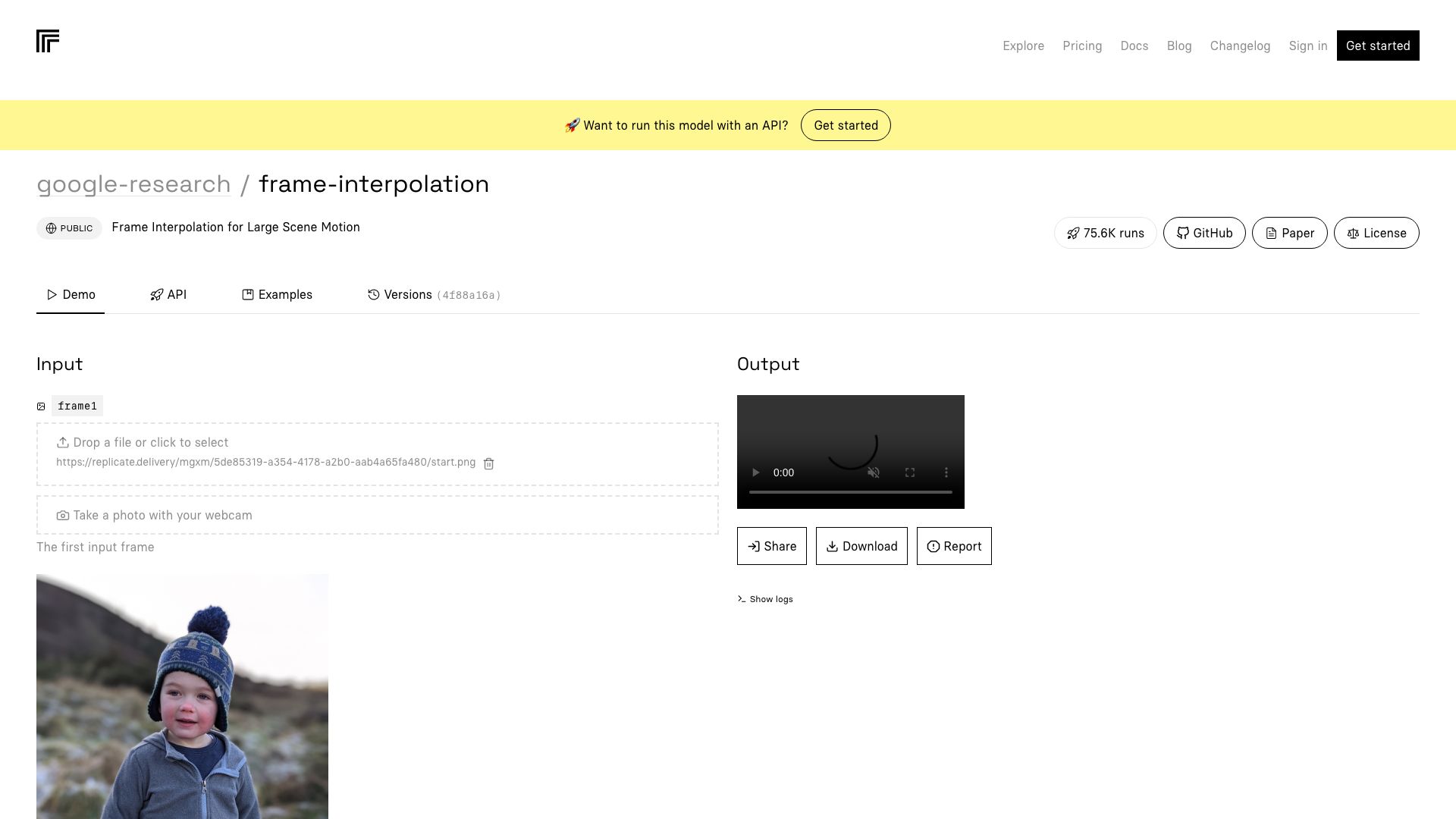Expand Show logs
The image size is (1456, 819).
(765, 599)
